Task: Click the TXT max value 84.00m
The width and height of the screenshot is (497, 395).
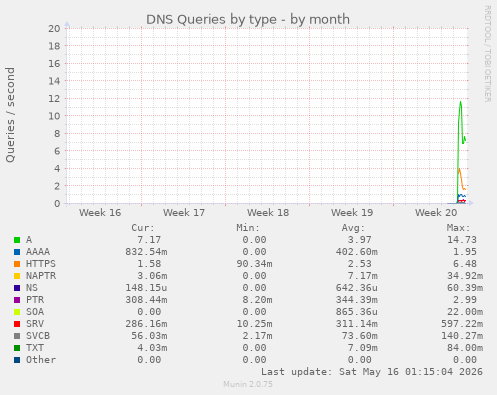Action: pos(465,348)
